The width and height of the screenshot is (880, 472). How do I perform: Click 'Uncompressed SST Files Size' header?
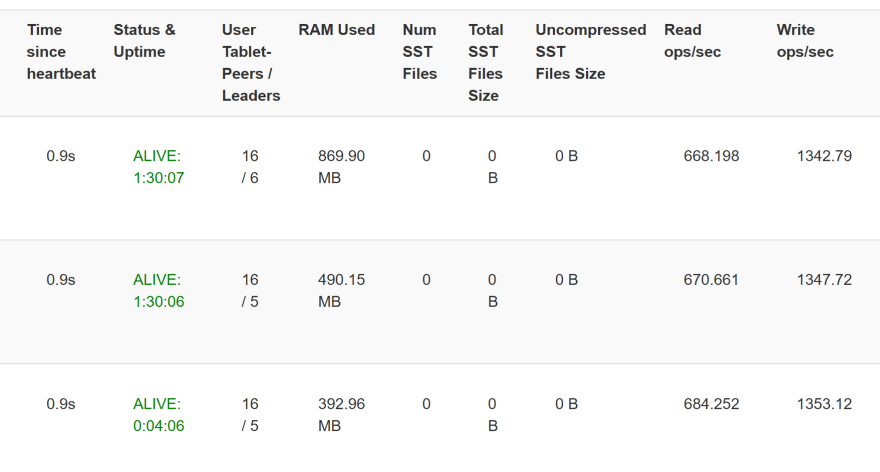click(x=590, y=52)
